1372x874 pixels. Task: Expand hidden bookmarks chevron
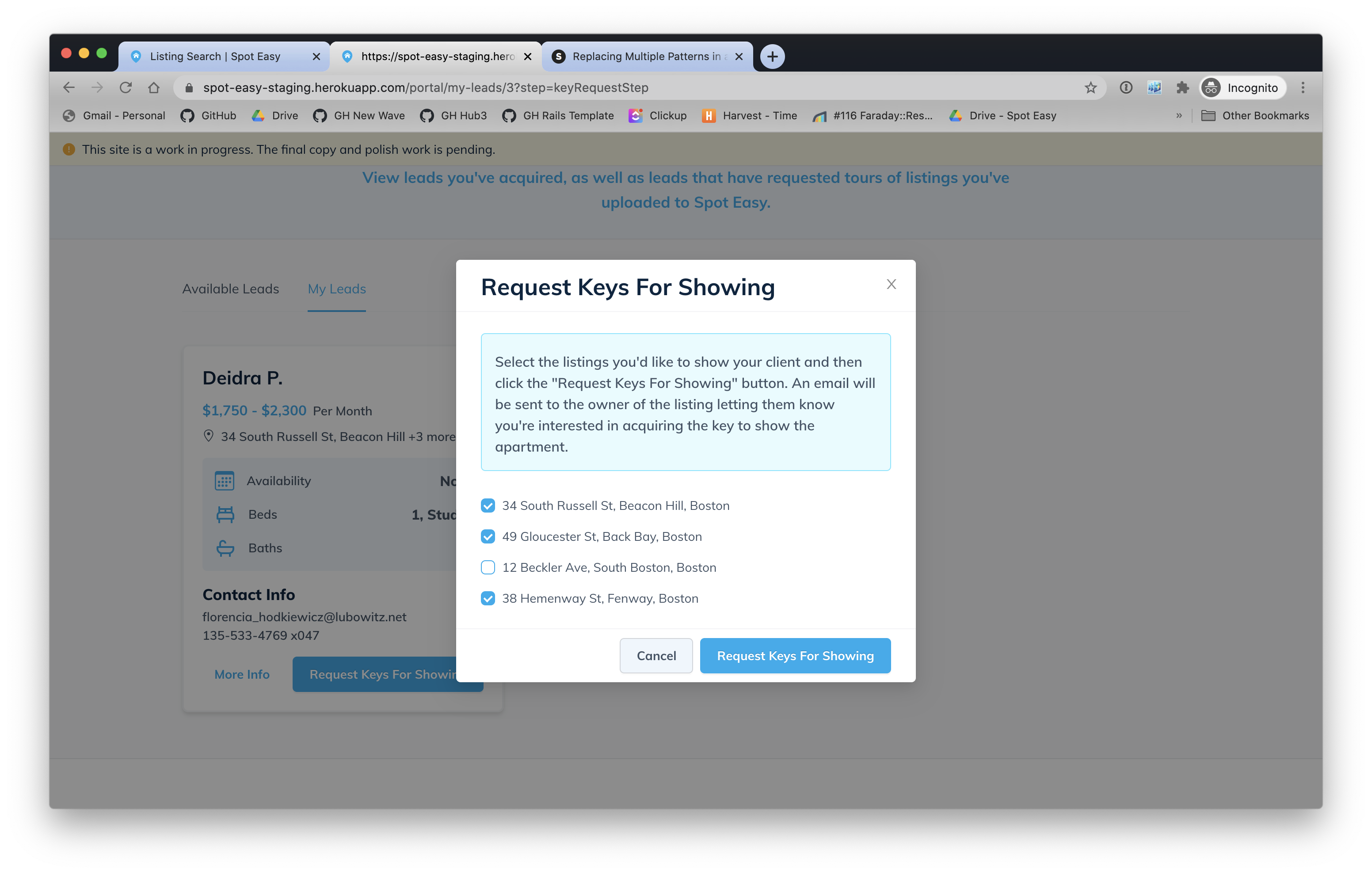pyautogui.click(x=1179, y=116)
